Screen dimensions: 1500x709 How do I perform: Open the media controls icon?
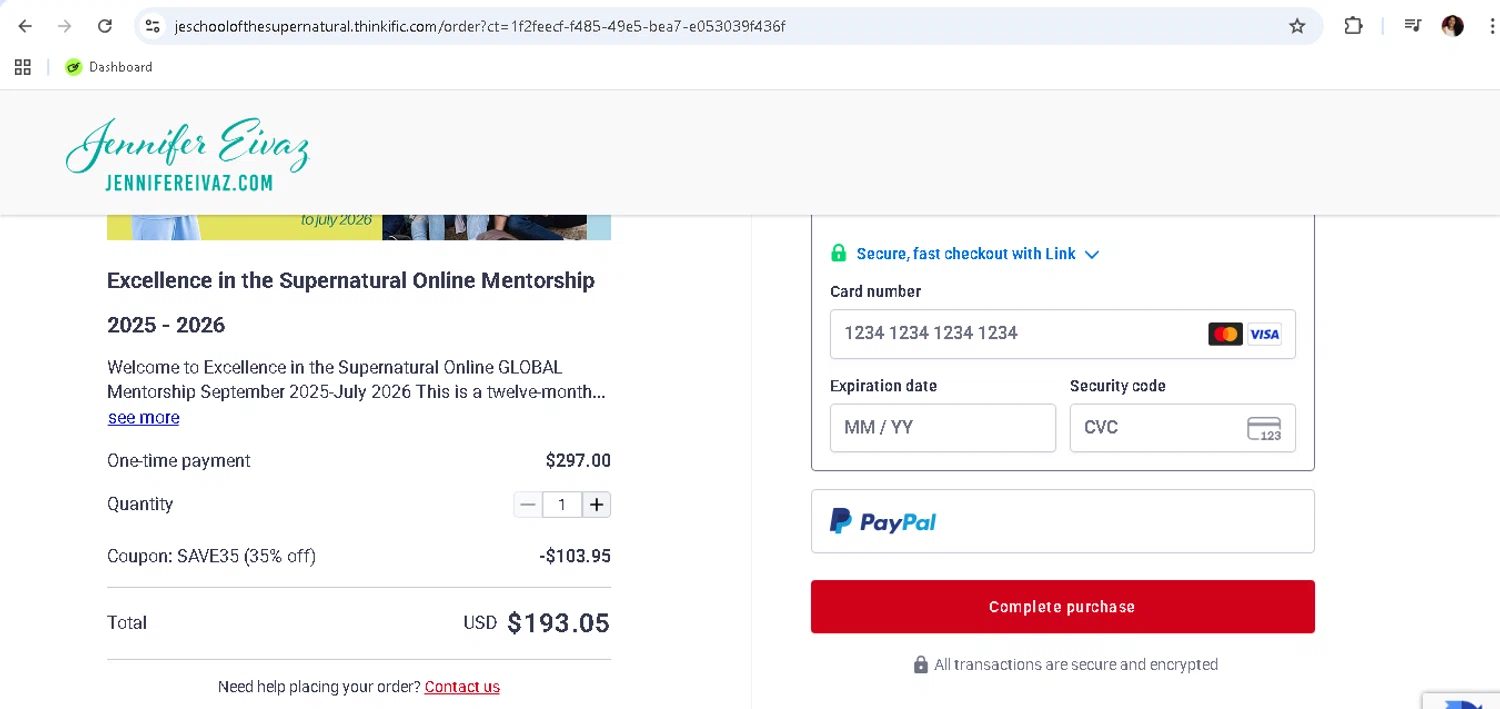(1412, 26)
